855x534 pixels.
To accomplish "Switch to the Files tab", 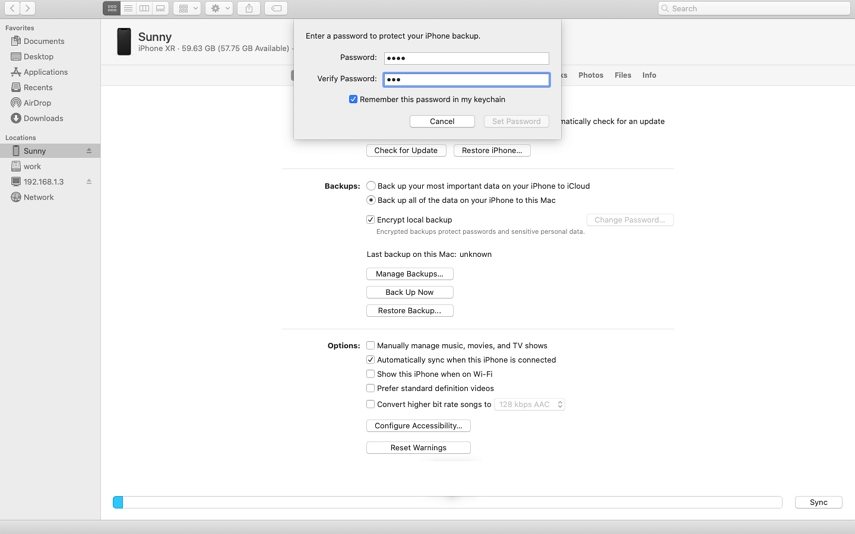I will click(623, 75).
